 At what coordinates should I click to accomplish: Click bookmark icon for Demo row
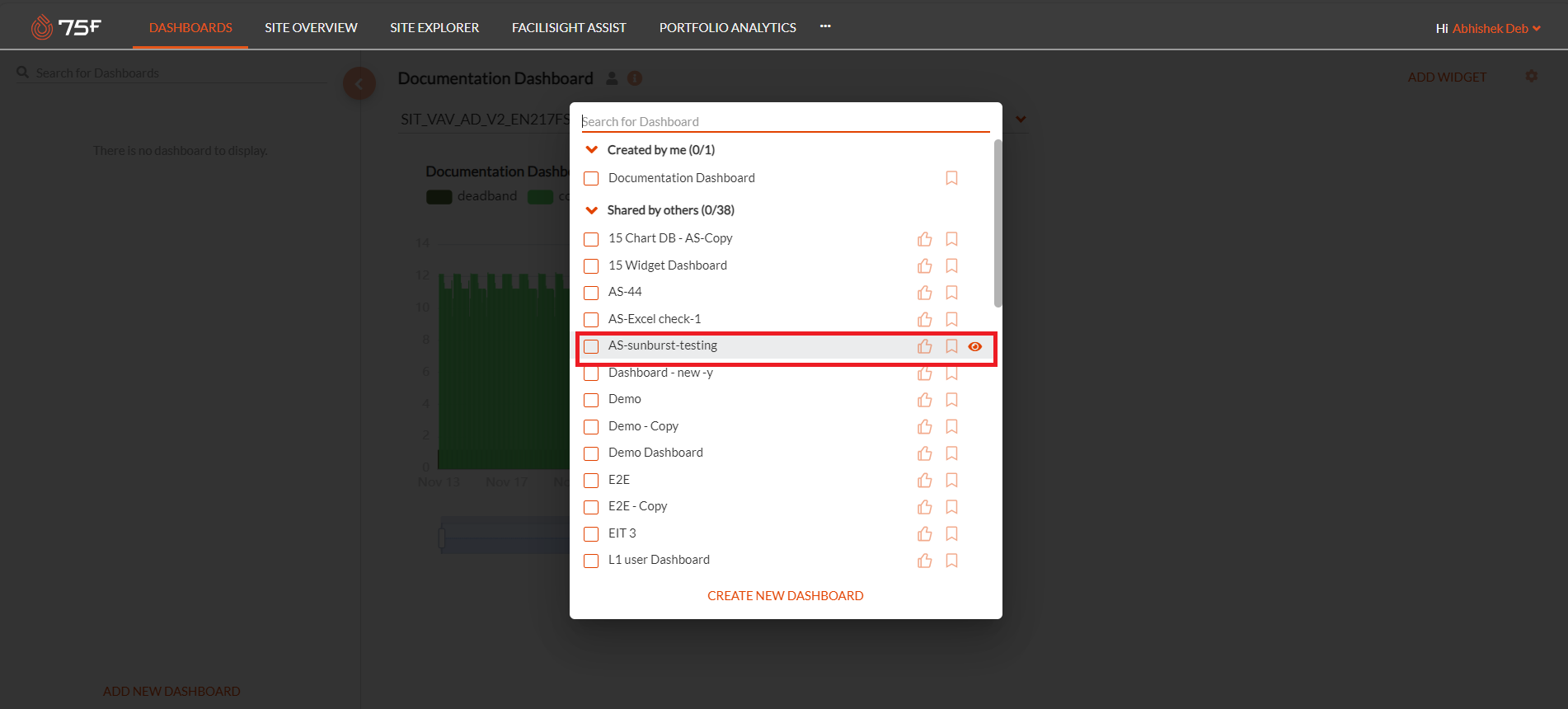coord(951,400)
